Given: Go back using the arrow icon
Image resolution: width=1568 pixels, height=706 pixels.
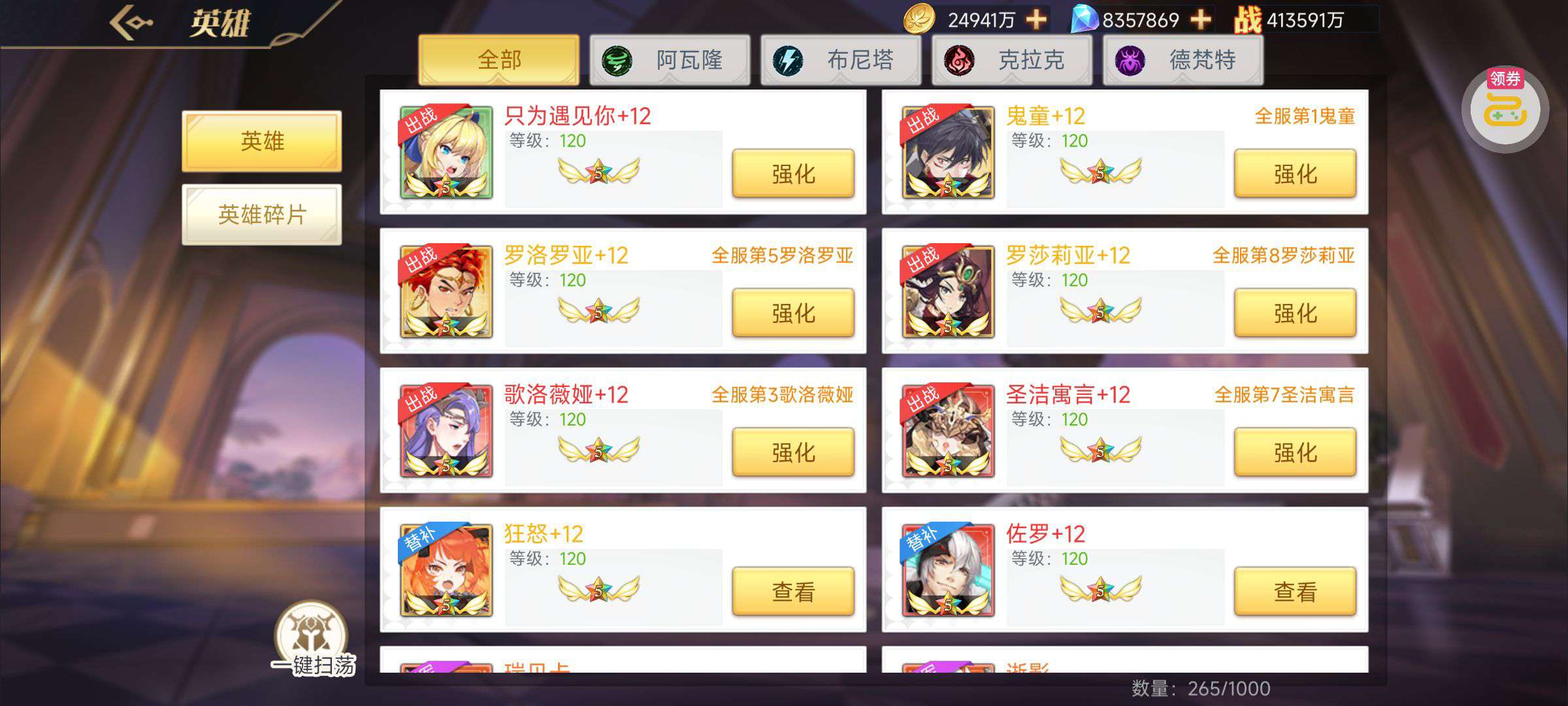Looking at the screenshot, I should (132, 22).
